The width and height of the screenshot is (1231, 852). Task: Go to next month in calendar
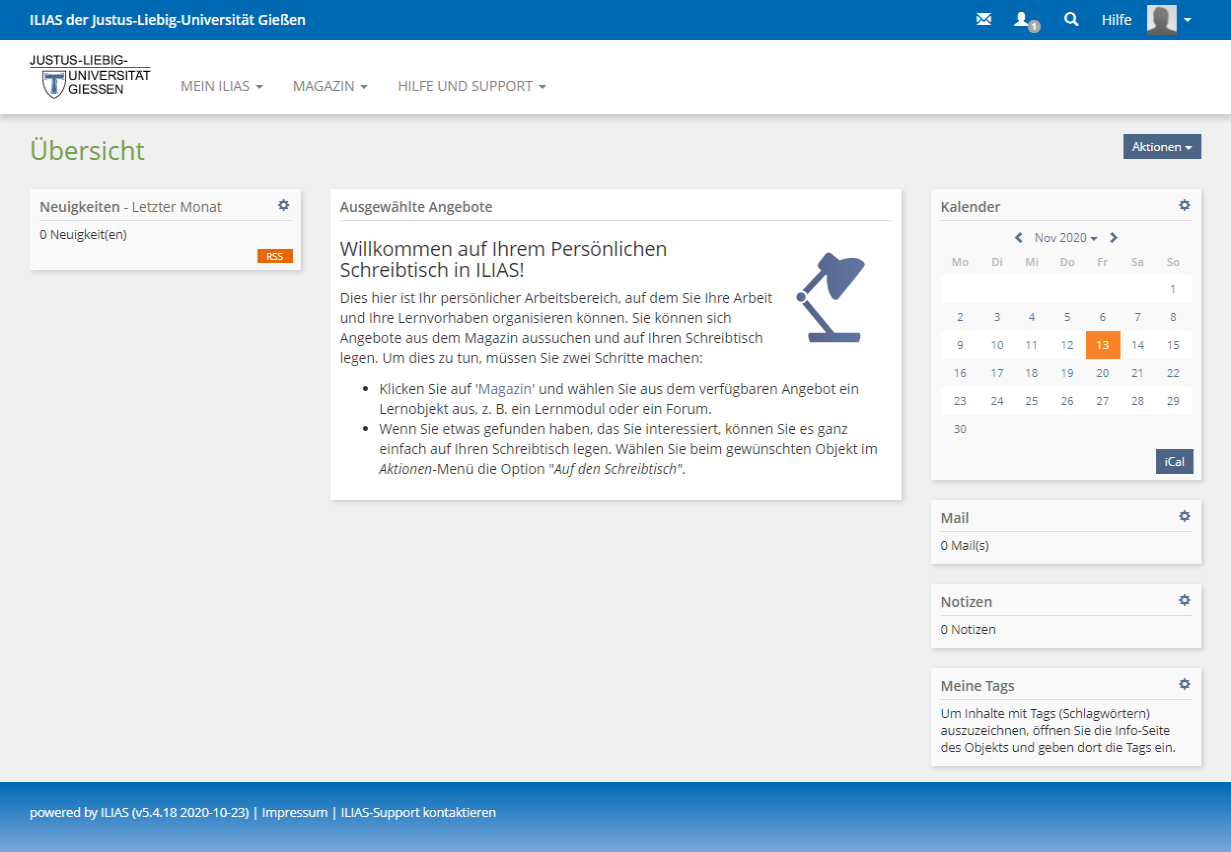point(1113,238)
